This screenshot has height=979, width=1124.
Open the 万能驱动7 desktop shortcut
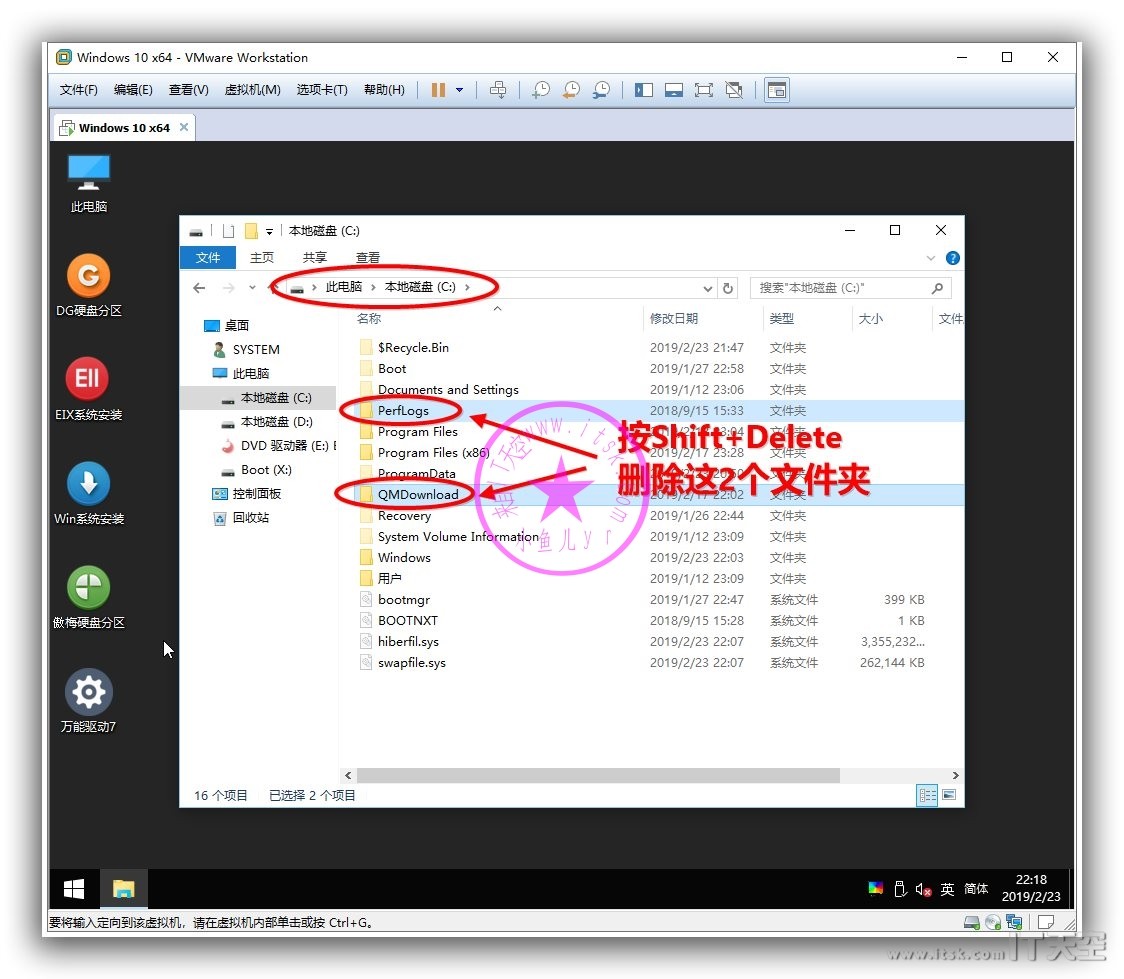point(89,702)
